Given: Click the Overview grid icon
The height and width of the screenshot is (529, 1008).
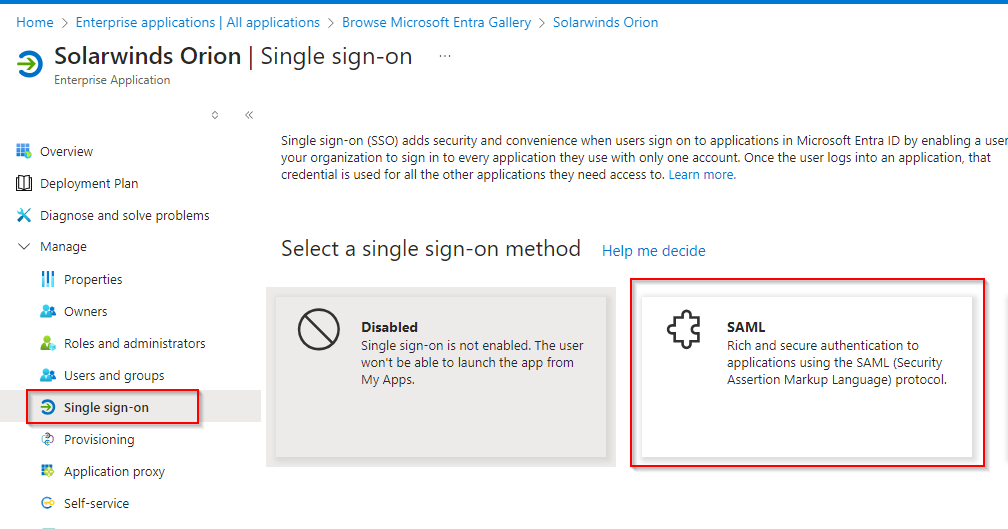Looking at the screenshot, I should point(24,151).
